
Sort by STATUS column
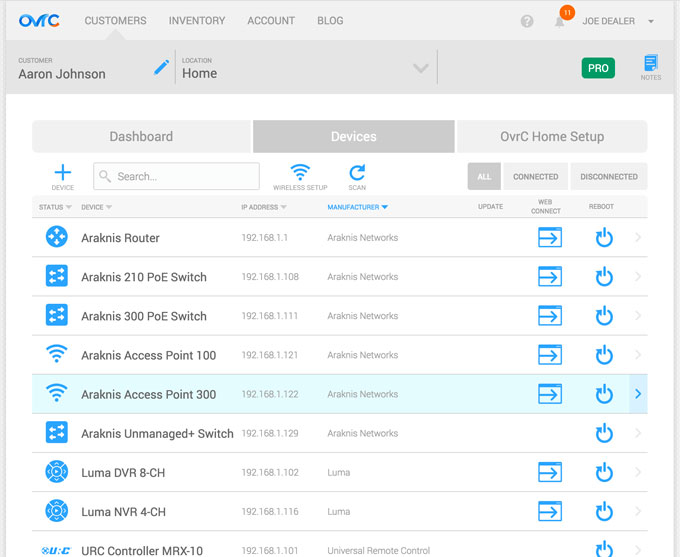(55, 207)
